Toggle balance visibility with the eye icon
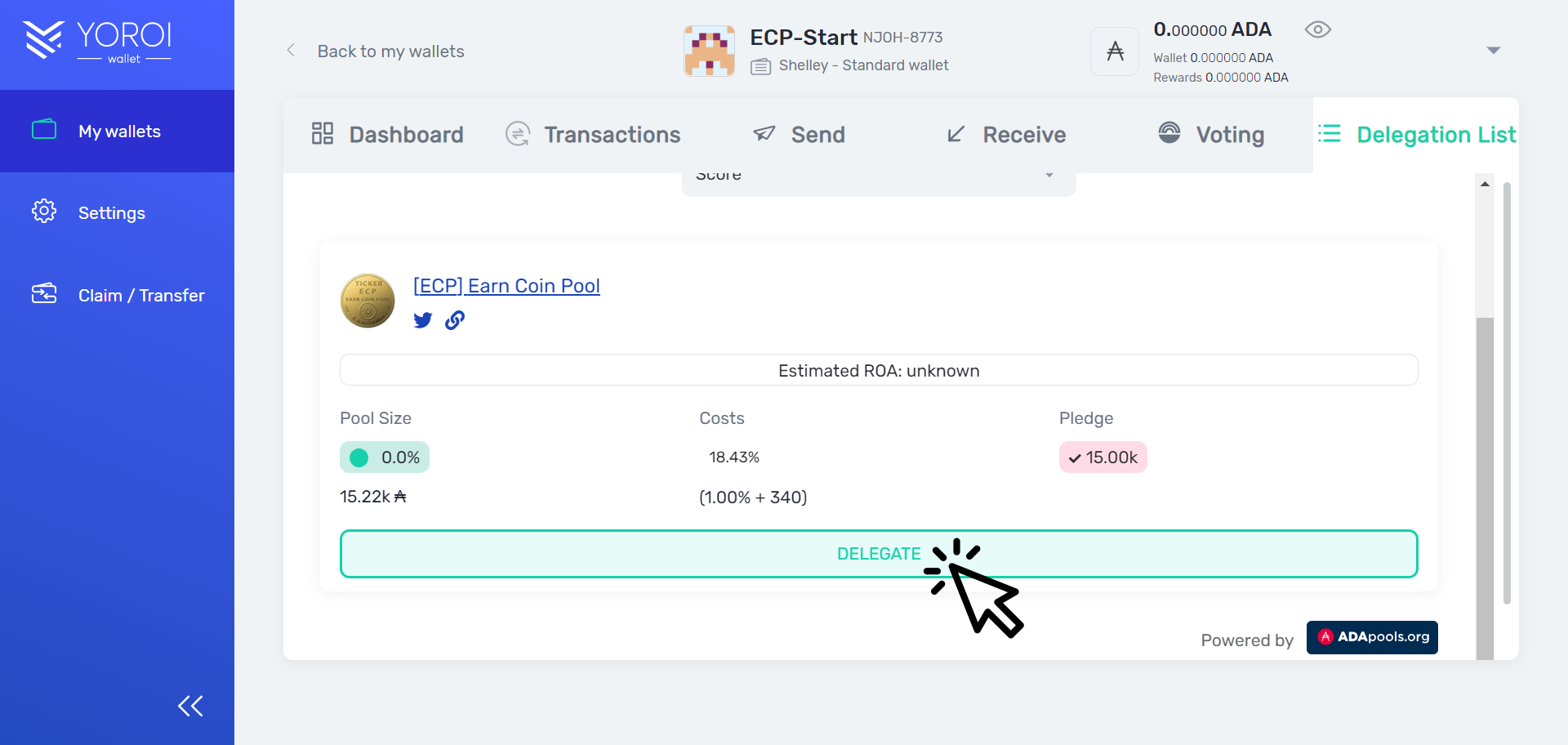Screen dimensions: 1568x745 coord(1317,29)
